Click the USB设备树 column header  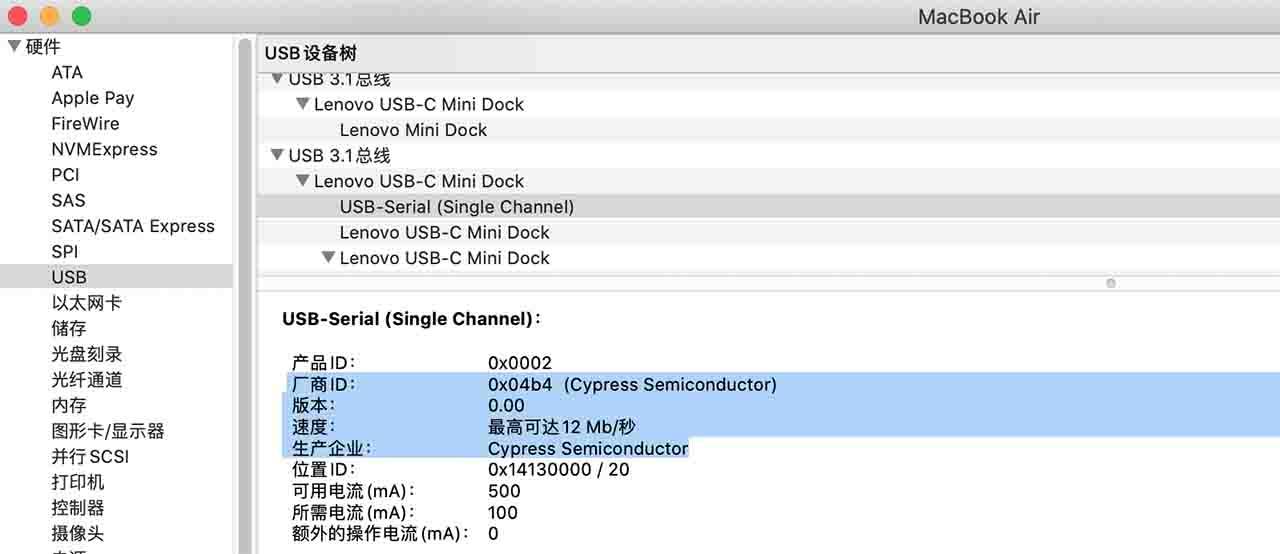coord(310,53)
